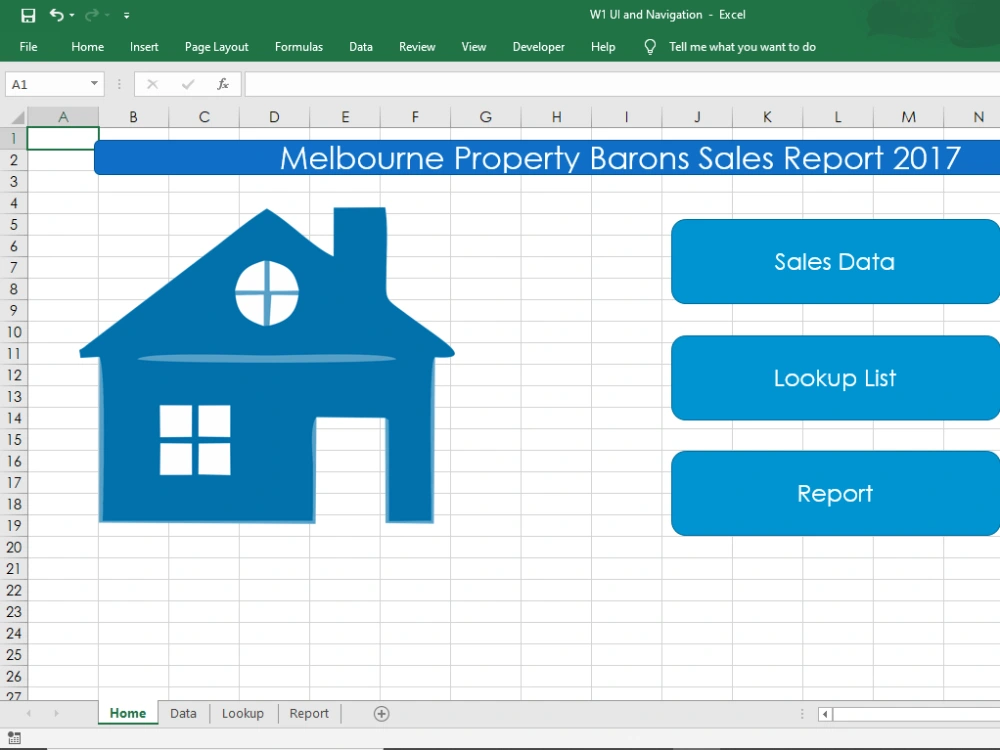Viewport: 1000px width, 750px height.
Task: Click the Cancel entry X icon
Action: coord(152,84)
